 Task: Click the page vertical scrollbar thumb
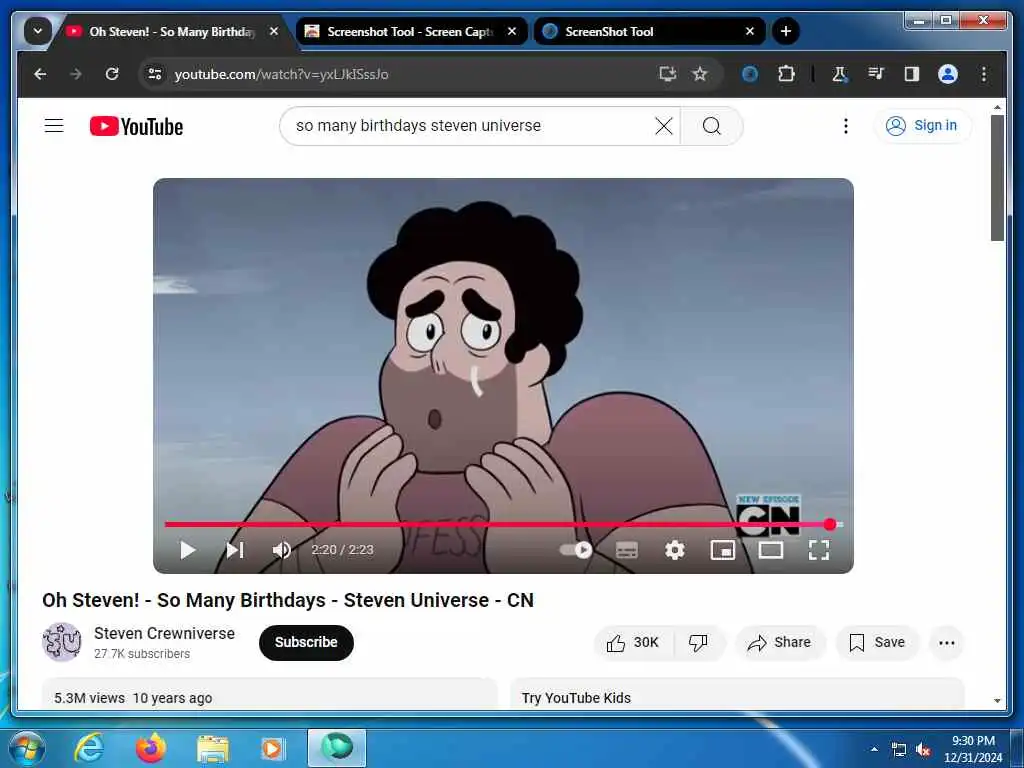pos(997,178)
